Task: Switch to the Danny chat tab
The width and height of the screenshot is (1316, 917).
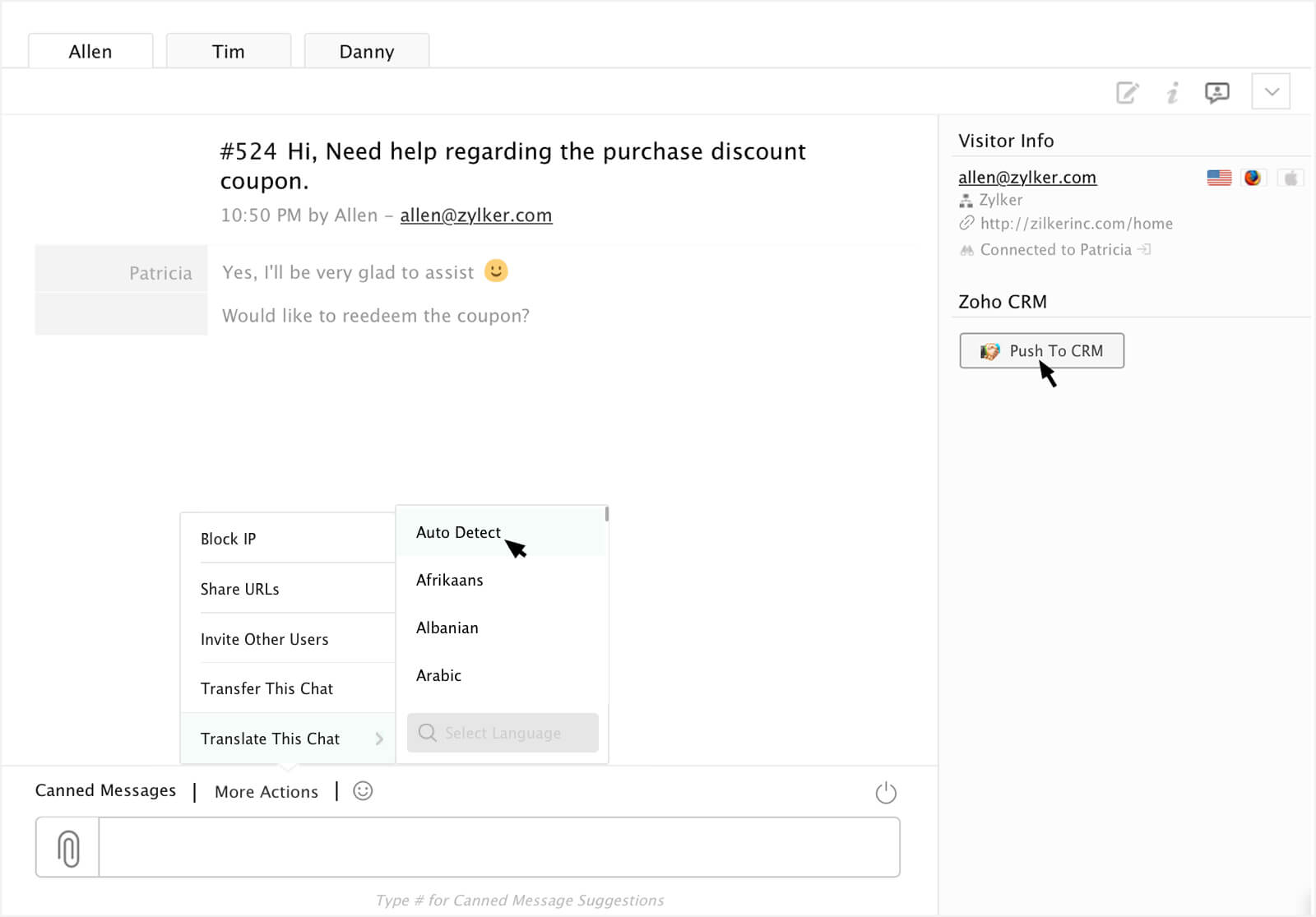Action: pyautogui.click(x=366, y=52)
